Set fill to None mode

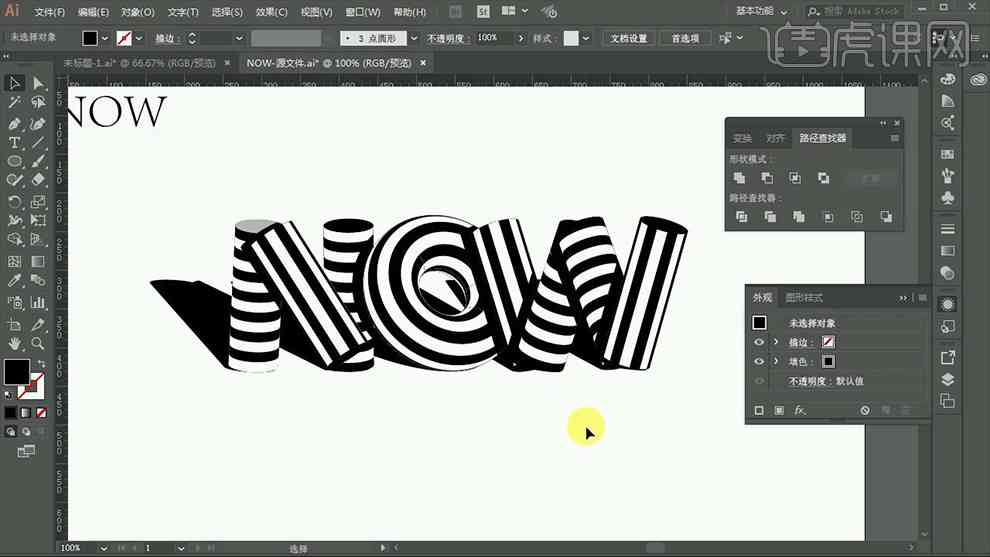pyautogui.click(x=42, y=412)
